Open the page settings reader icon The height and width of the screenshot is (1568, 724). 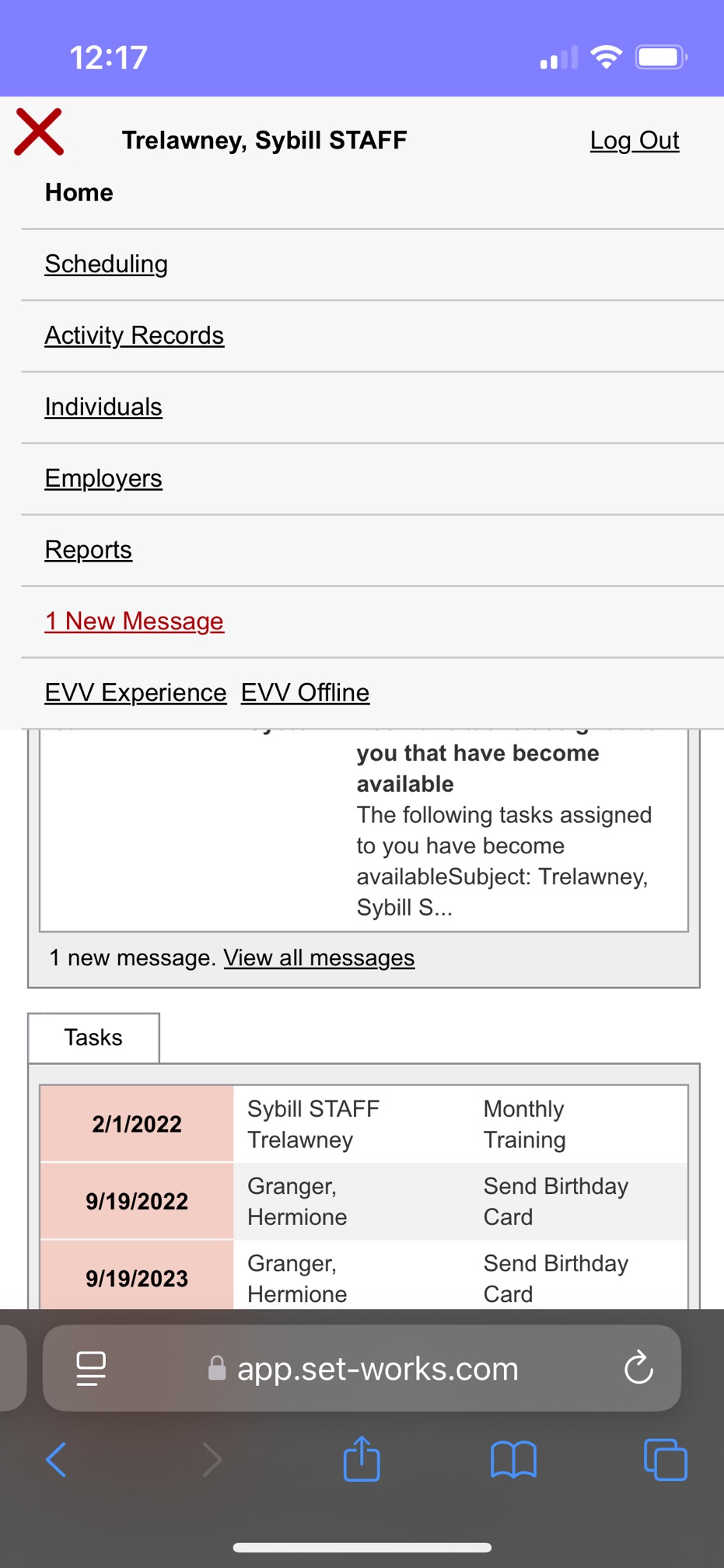[91, 1368]
